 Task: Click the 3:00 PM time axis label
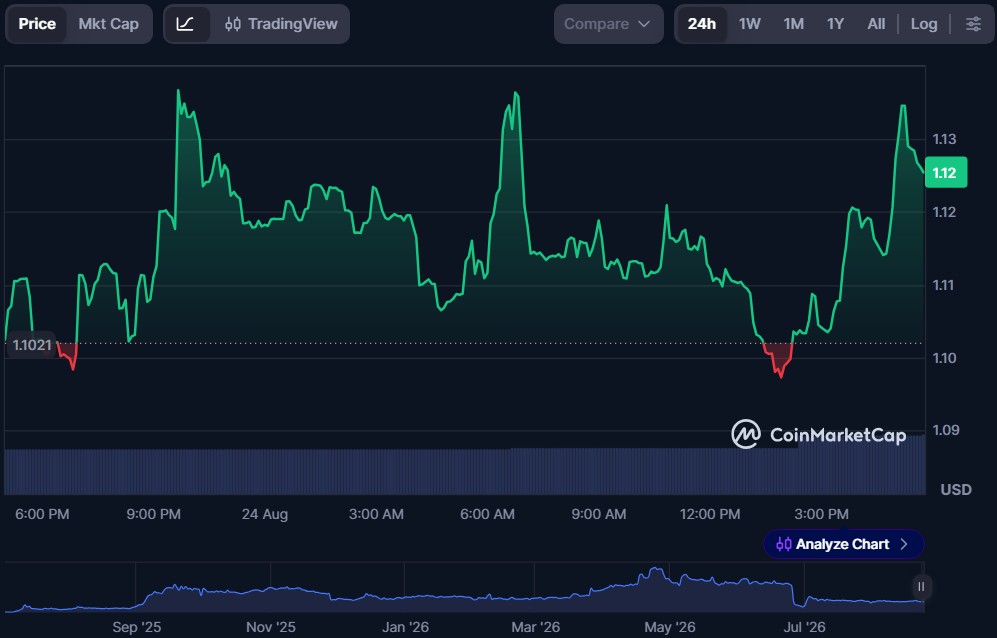(x=821, y=514)
